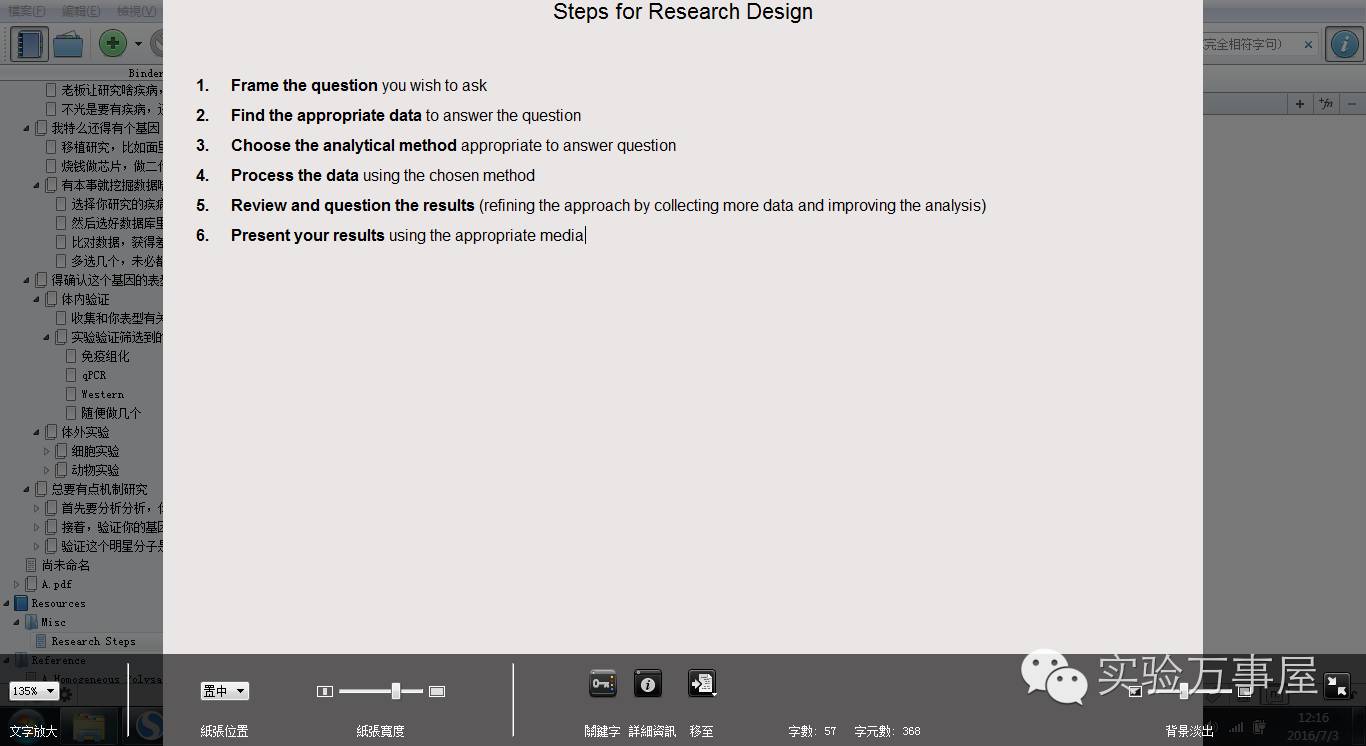Expand the 首先要分析分析 item
This screenshot has width=1366, height=746.
pyautogui.click(x=37, y=508)
